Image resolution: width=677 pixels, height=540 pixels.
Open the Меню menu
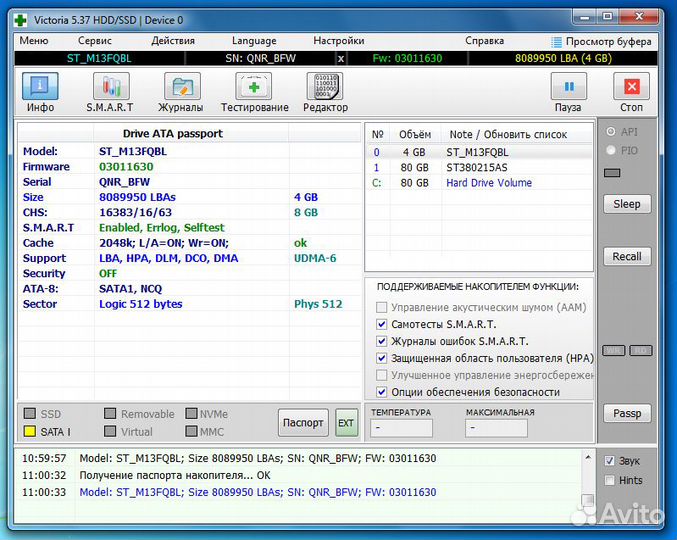pyautogui.click(x=34, y=41)
